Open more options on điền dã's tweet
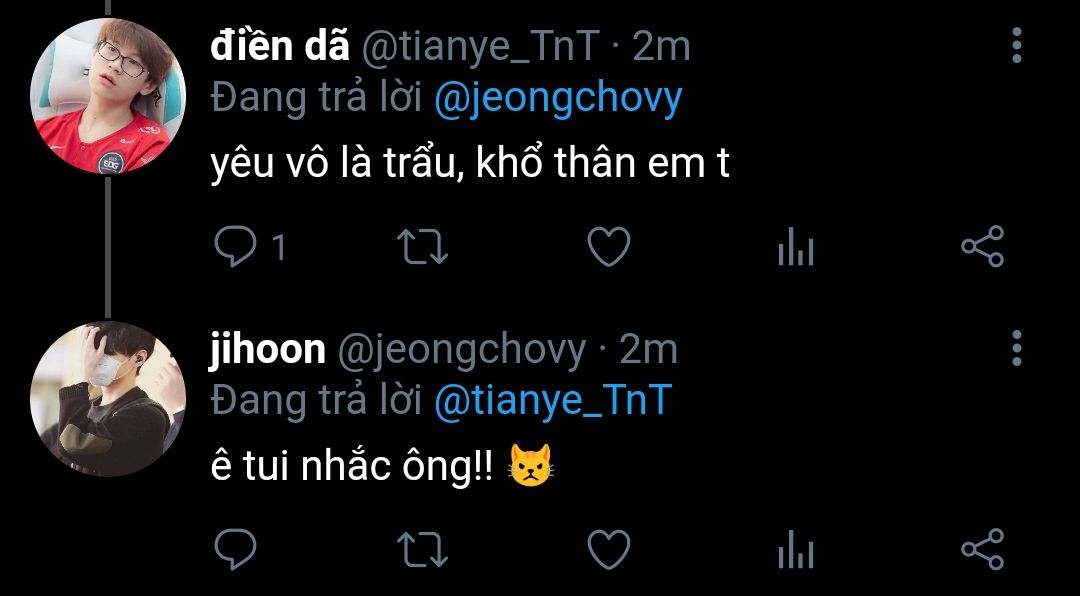The width and height of the screenshot is (1080, 596). tap(1016, 45)
